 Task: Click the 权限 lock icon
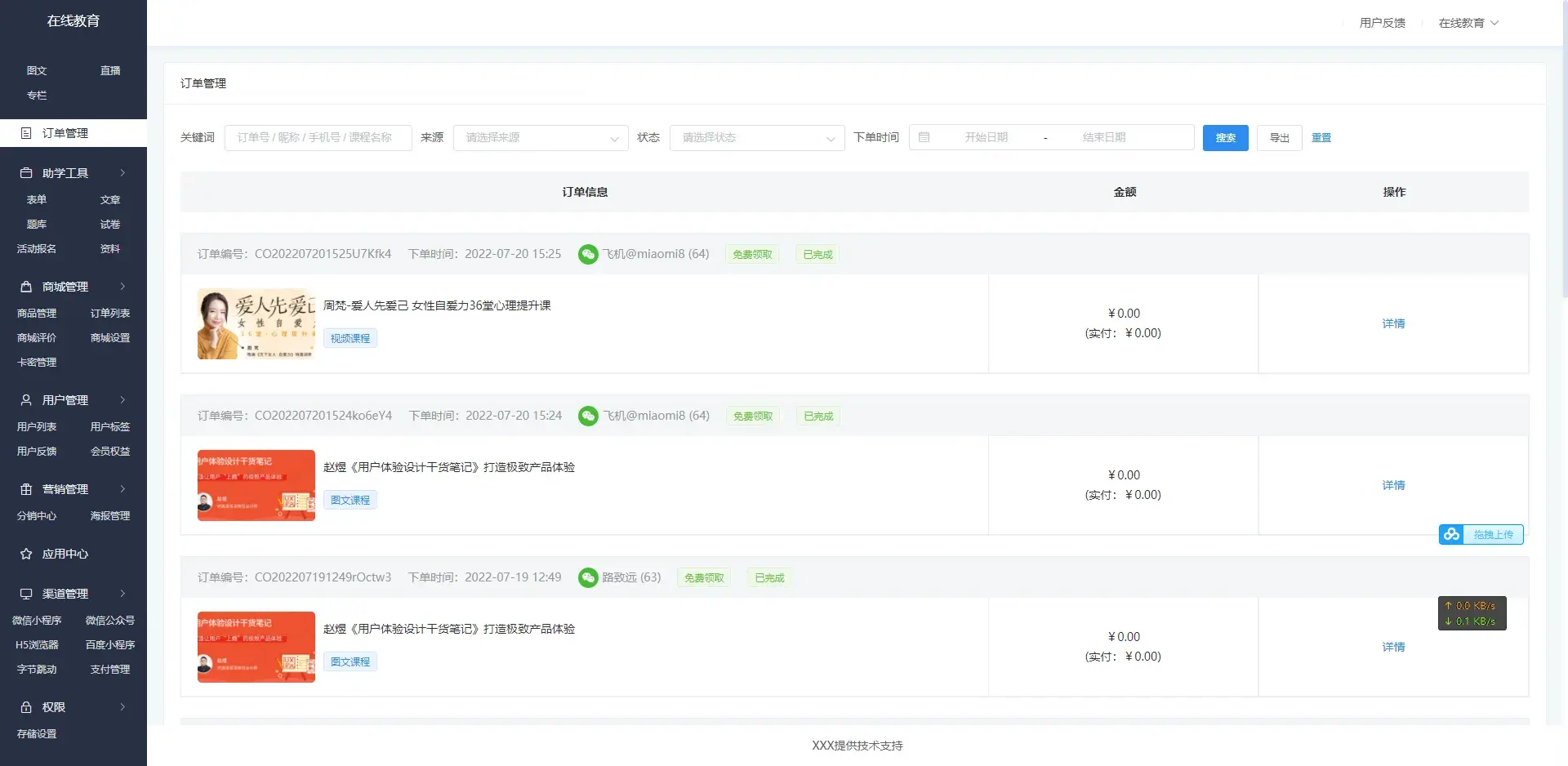click(x=26, y=707)
